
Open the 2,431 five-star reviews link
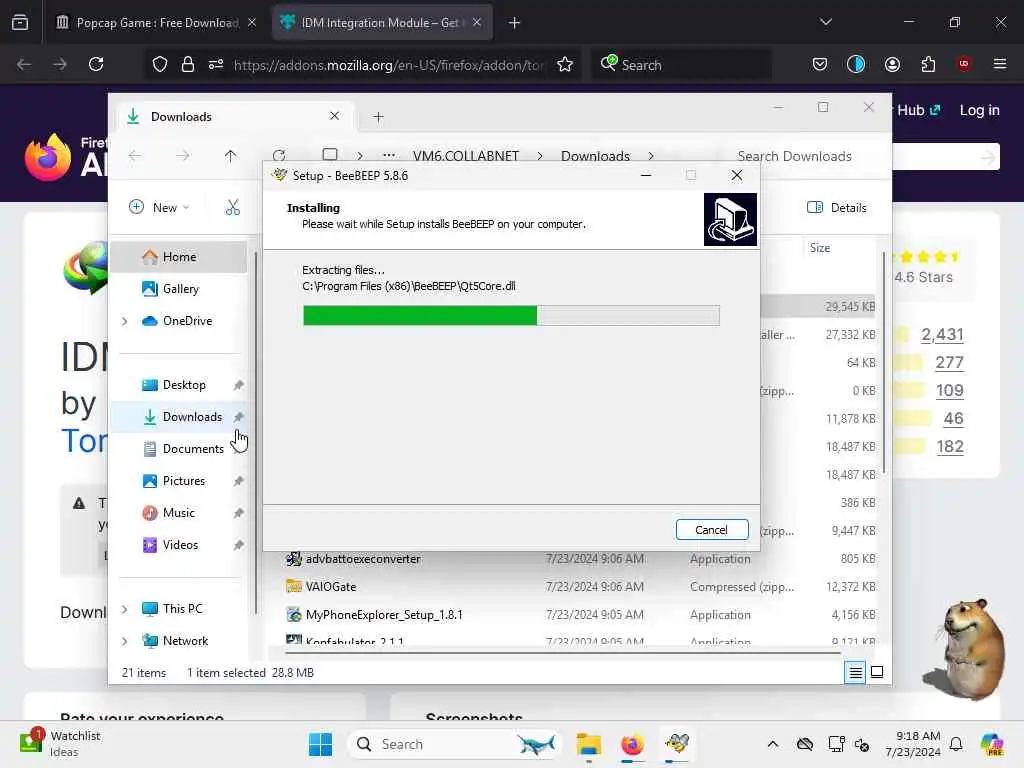click(x=942, y=334)
